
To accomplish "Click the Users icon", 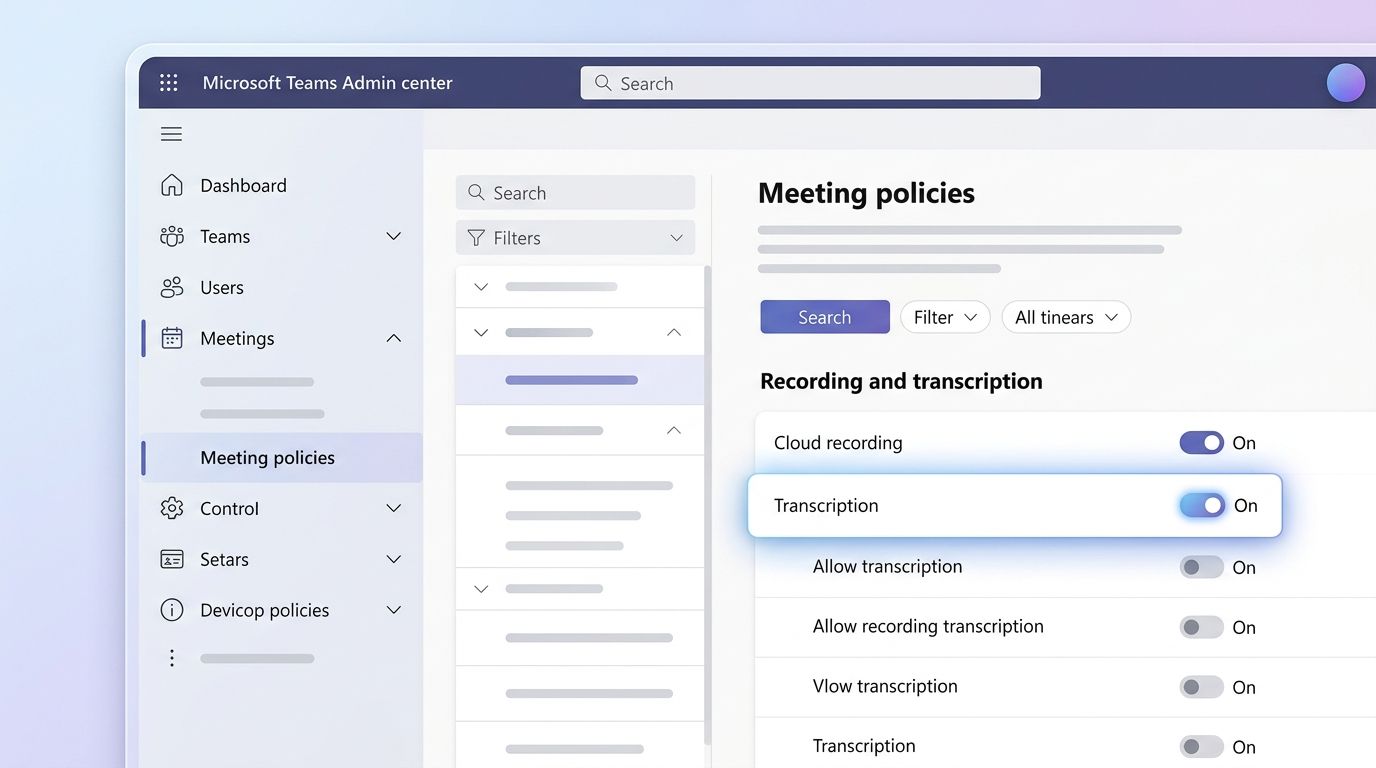I will click(x=171, y=287).
